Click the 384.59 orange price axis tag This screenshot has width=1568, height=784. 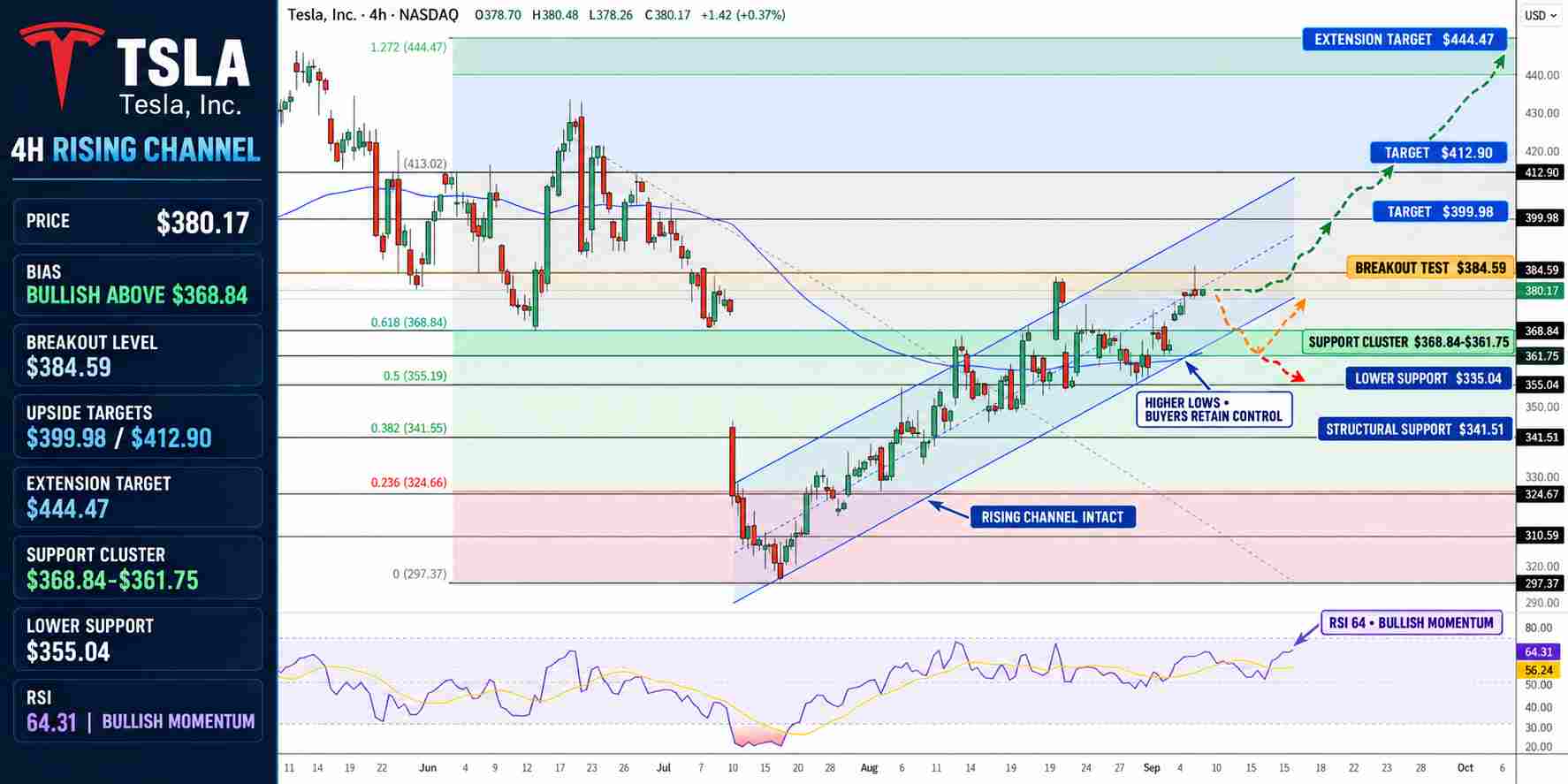click(x=1541, y=270)
